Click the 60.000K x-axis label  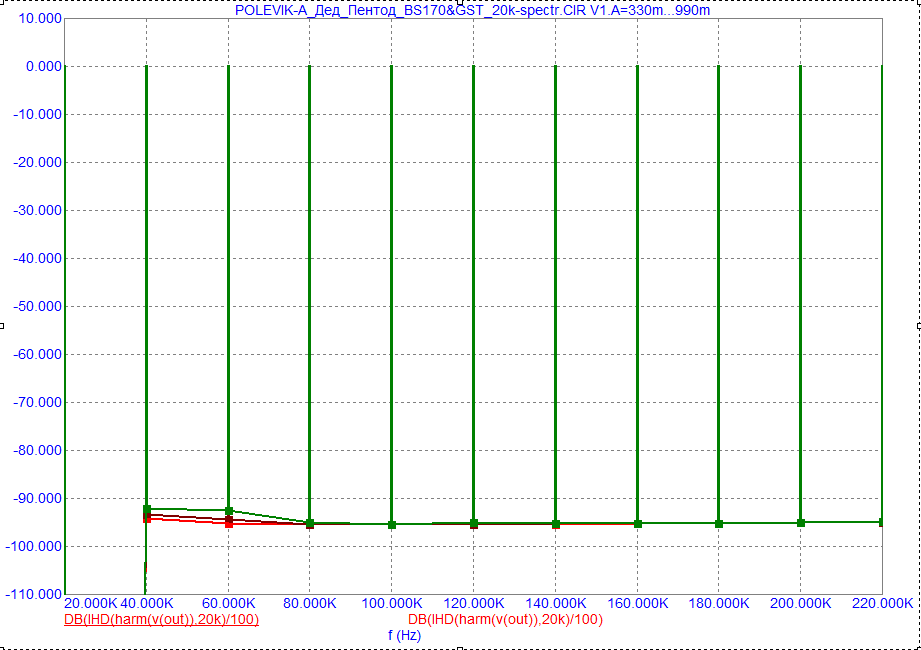pos(228,604)
